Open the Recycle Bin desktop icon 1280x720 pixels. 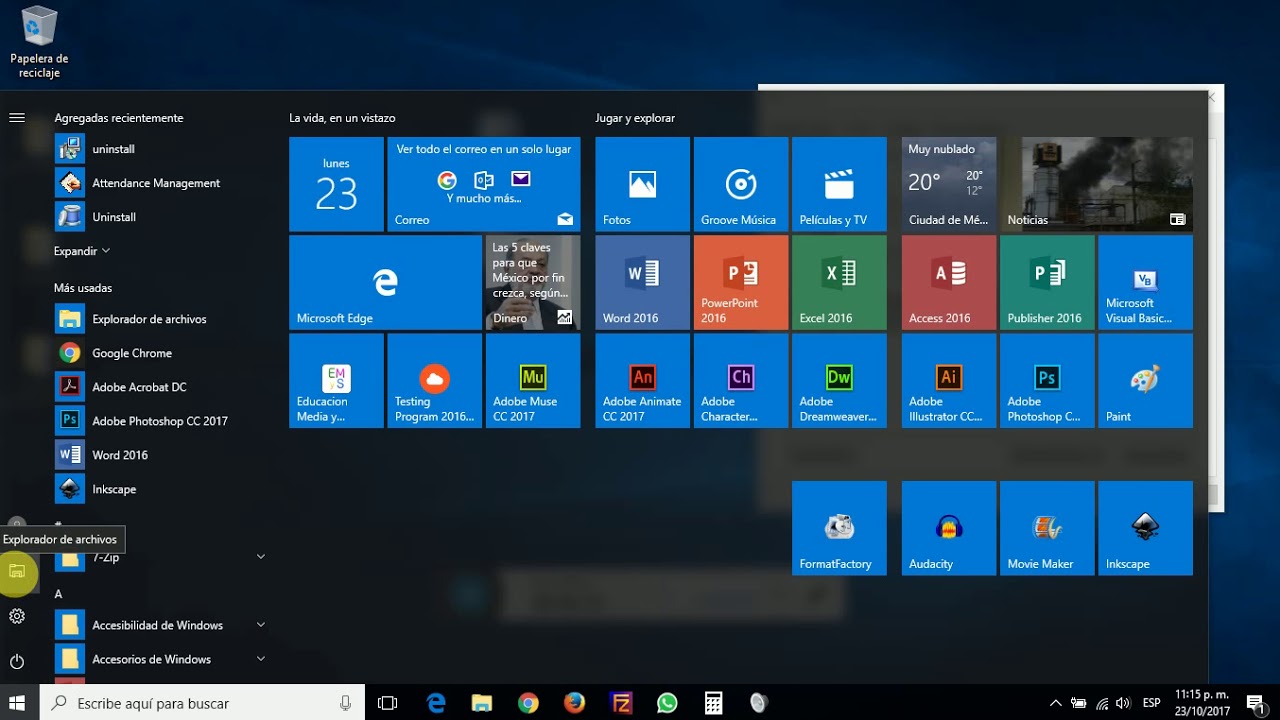(39, 42)
